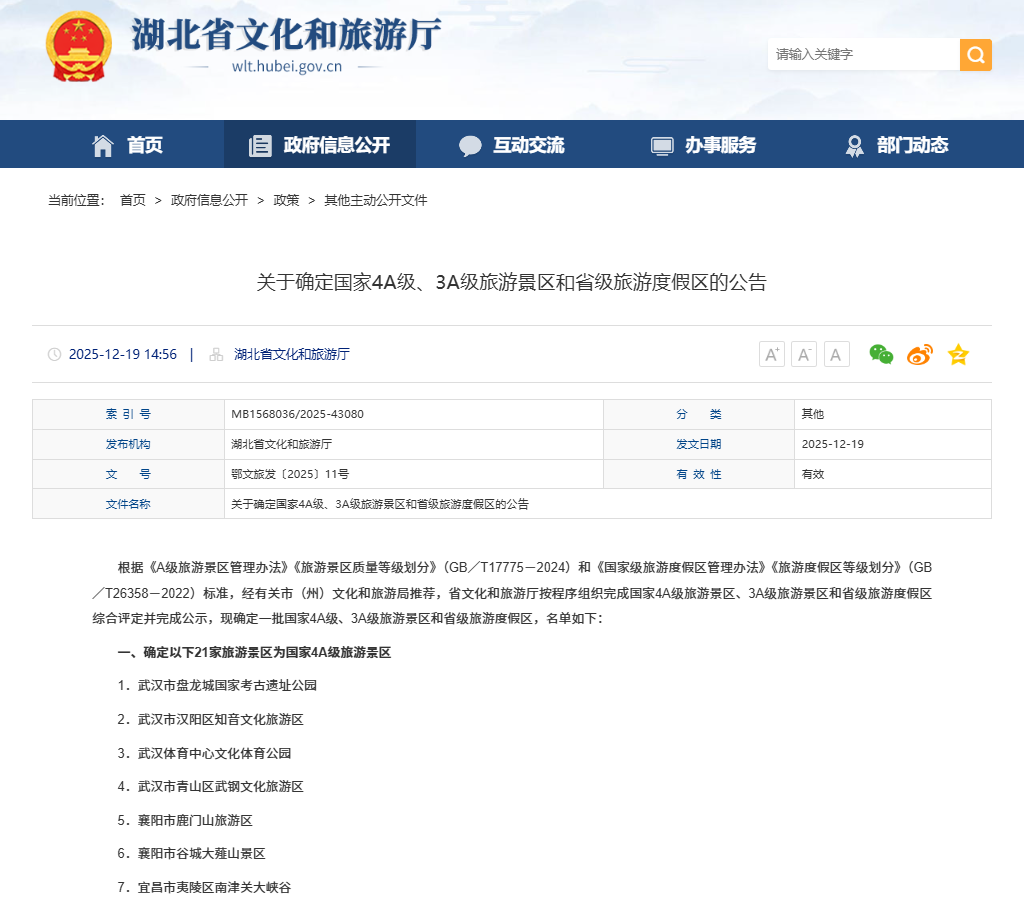This screenshot has height=900, width=1024.
Task: Open 其他主动公开文件 breadcrumb link
Action: click(375, 200)
